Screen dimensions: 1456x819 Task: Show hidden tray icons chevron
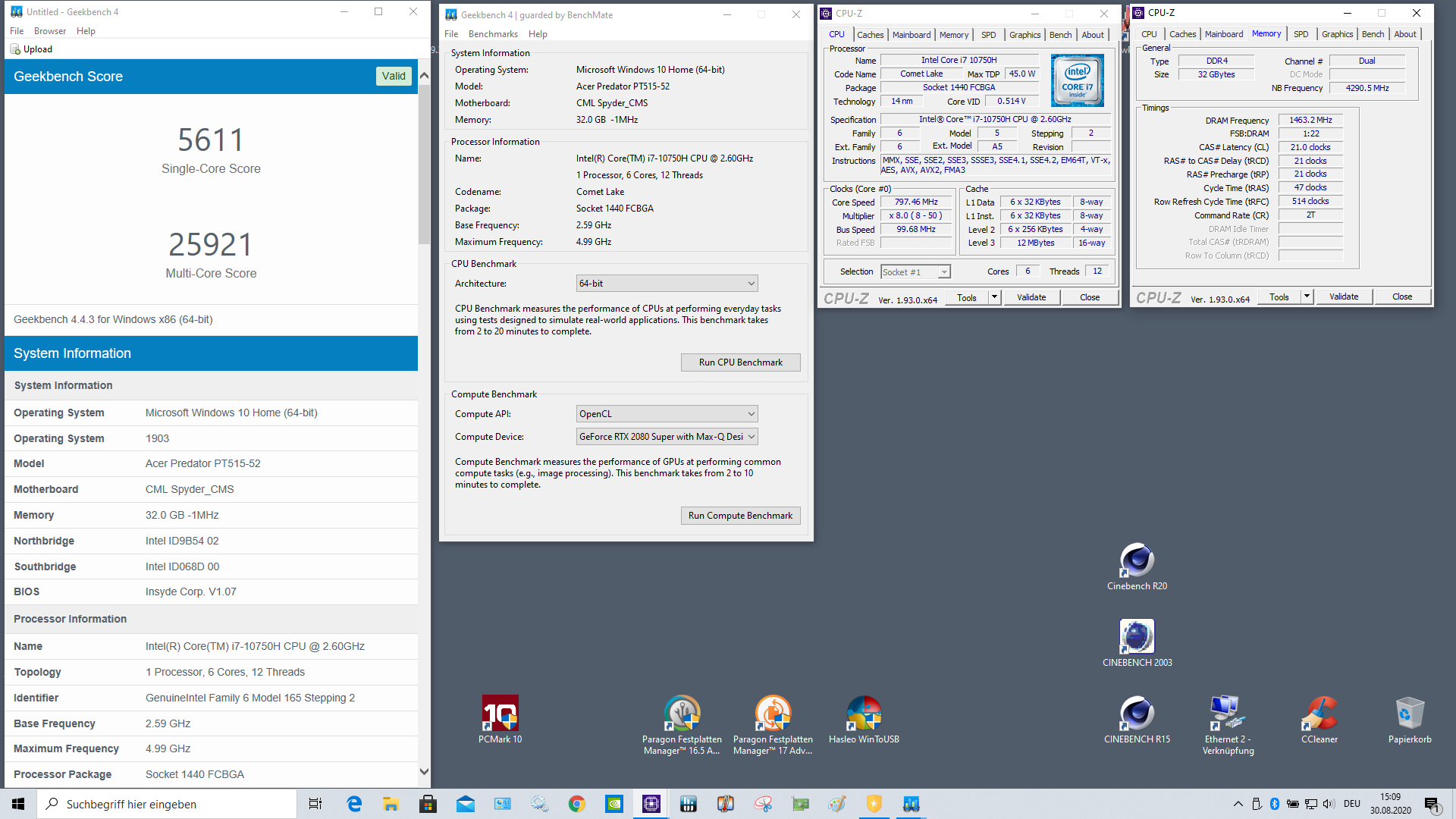tap(1238, 804)
